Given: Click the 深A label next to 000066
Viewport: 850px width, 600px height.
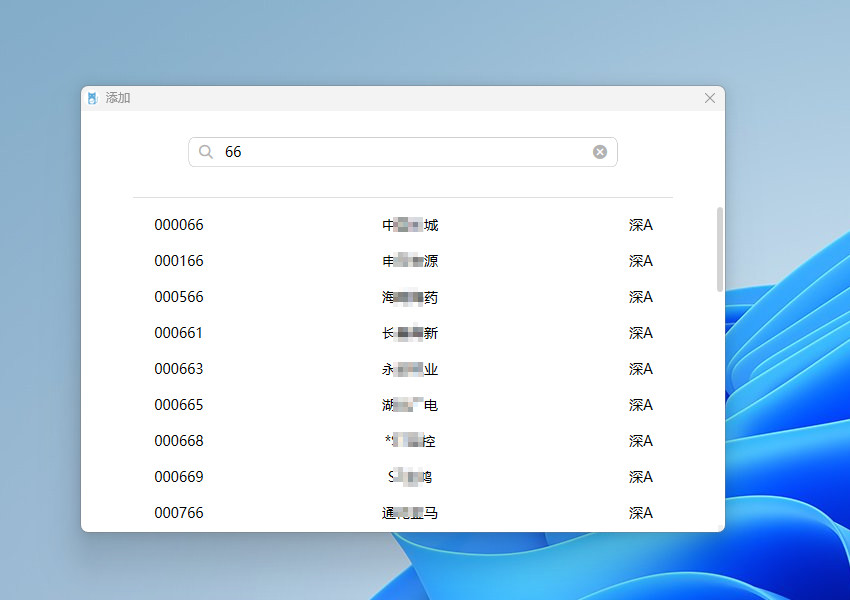Looking at the screenshot, I should click(x=640, y=225).
